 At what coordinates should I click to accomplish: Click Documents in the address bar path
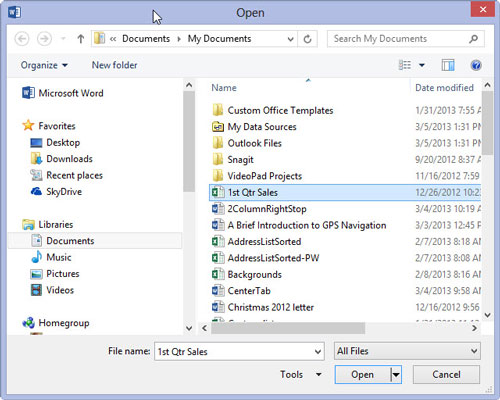pyautogui.click(x=146, y=39)
